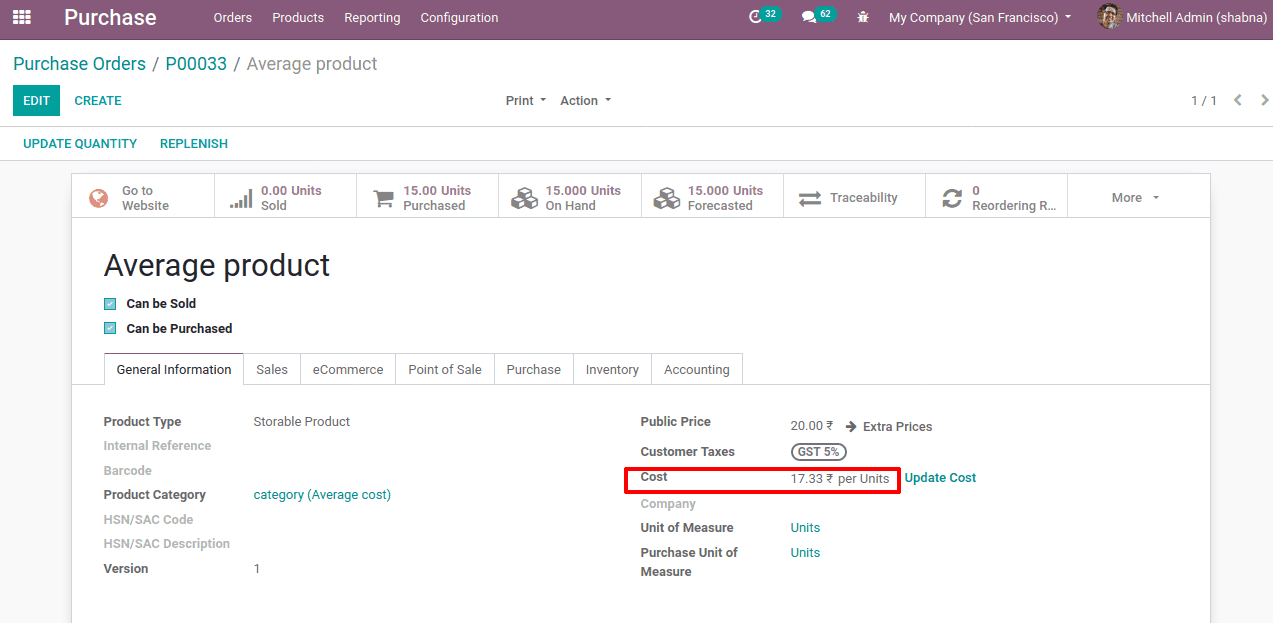The height and width of the screenshot is (623, 1273).
Task: Switch to the General Information tab
Action: coord(174,369)
